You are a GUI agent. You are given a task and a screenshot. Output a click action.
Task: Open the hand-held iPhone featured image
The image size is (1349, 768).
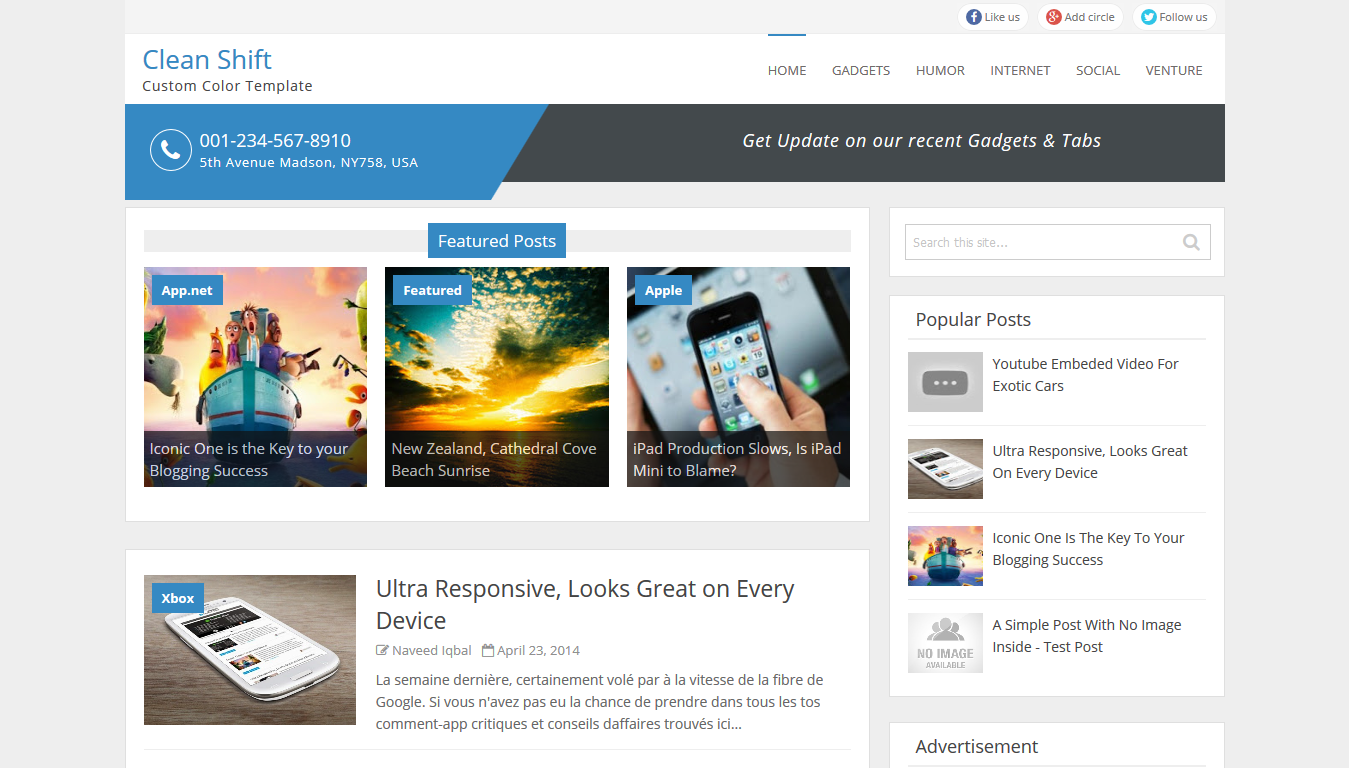pos(738,377)
